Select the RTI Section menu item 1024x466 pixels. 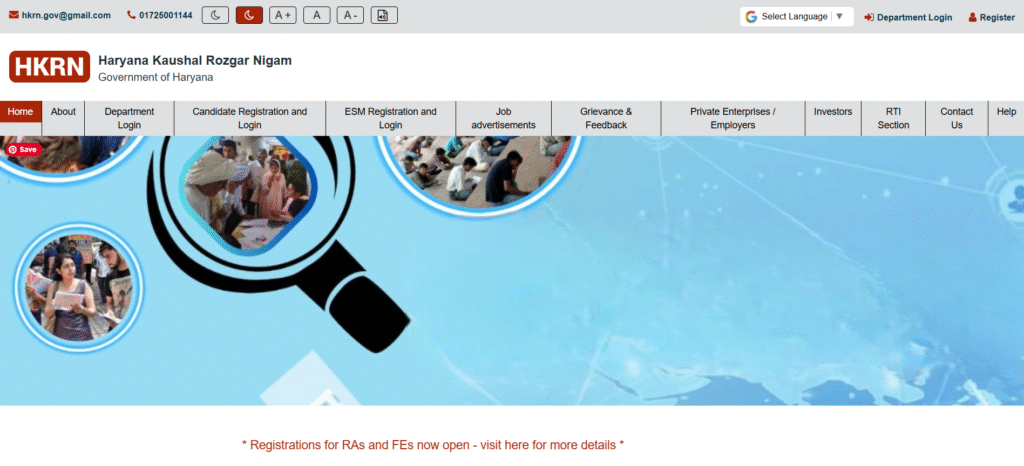point(893,118)
